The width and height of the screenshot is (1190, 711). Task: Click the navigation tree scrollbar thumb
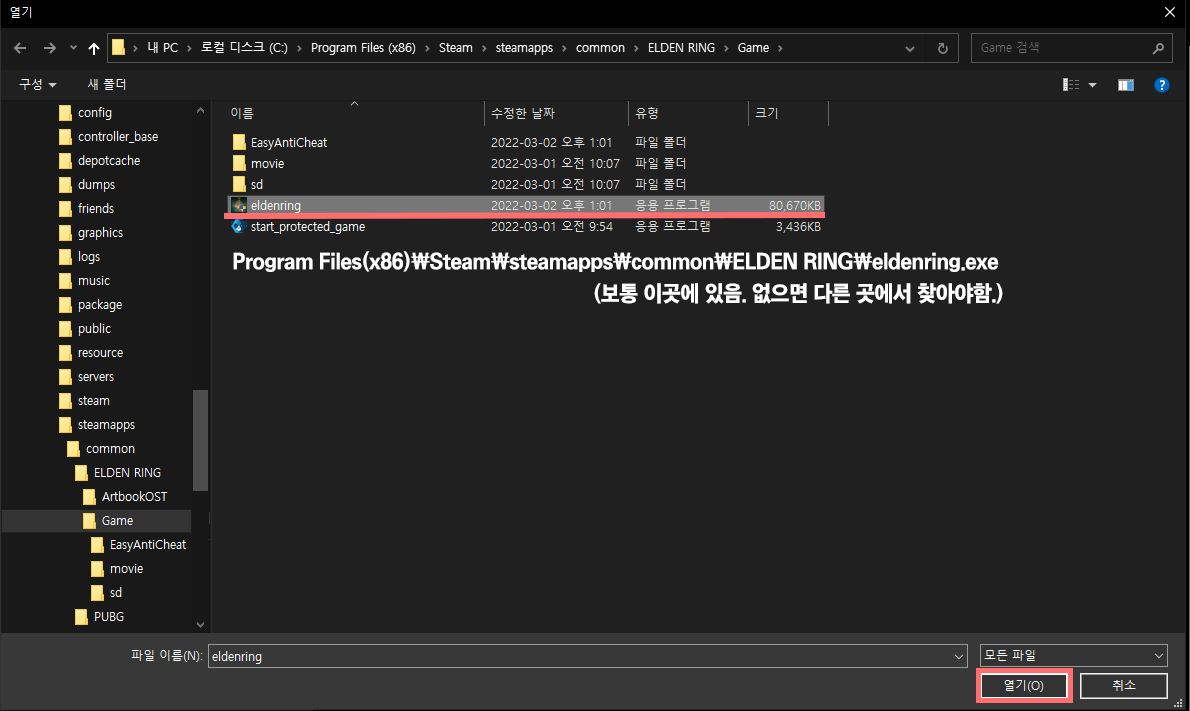(x=200, y=440)
